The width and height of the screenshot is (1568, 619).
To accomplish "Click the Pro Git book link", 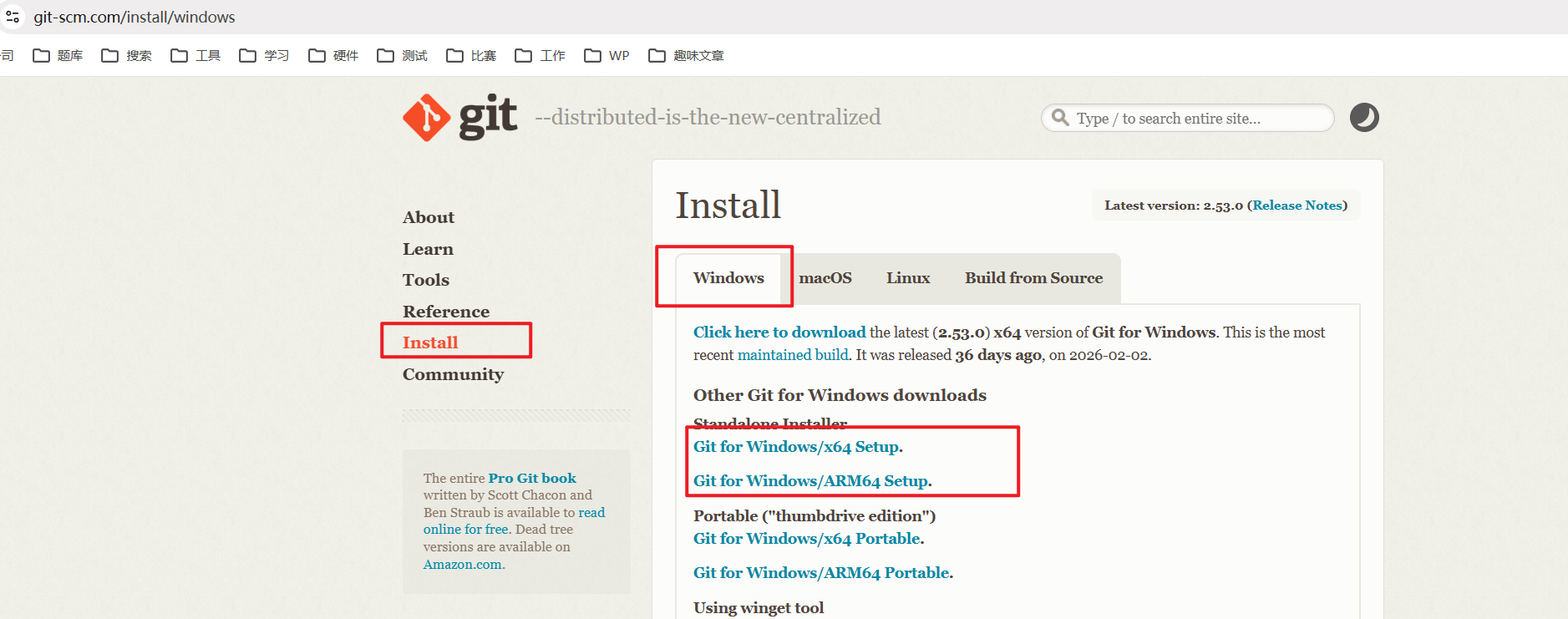I will (x=532, y=478).
